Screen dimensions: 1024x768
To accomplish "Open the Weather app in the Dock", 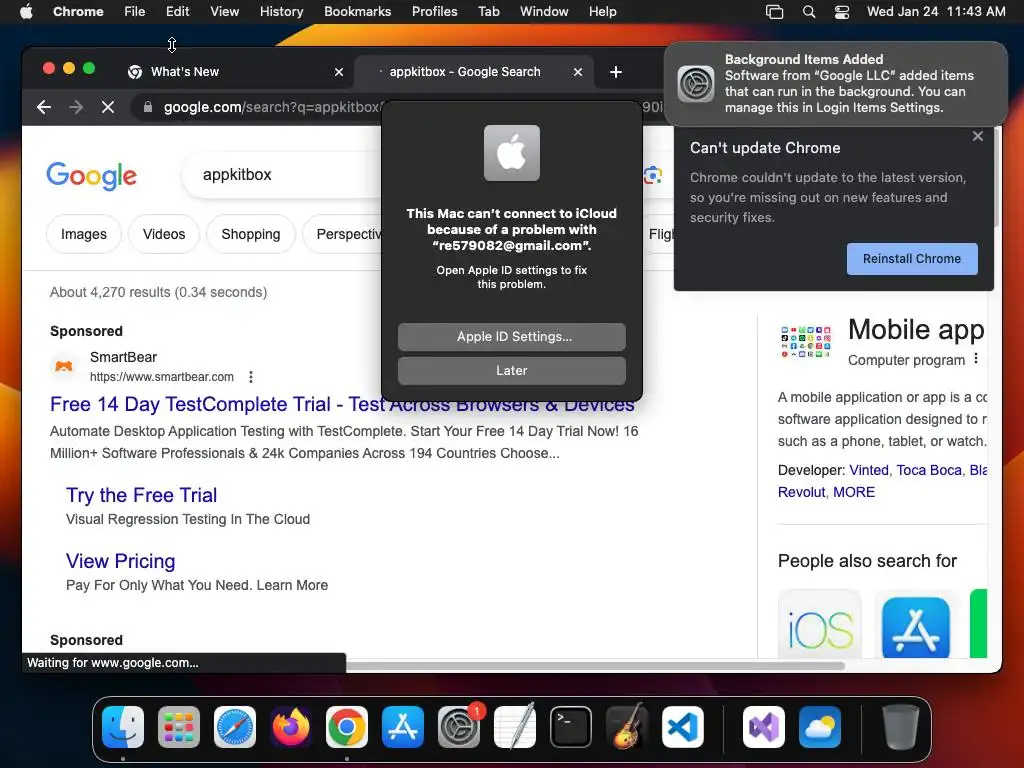I will tap(820, 727).
